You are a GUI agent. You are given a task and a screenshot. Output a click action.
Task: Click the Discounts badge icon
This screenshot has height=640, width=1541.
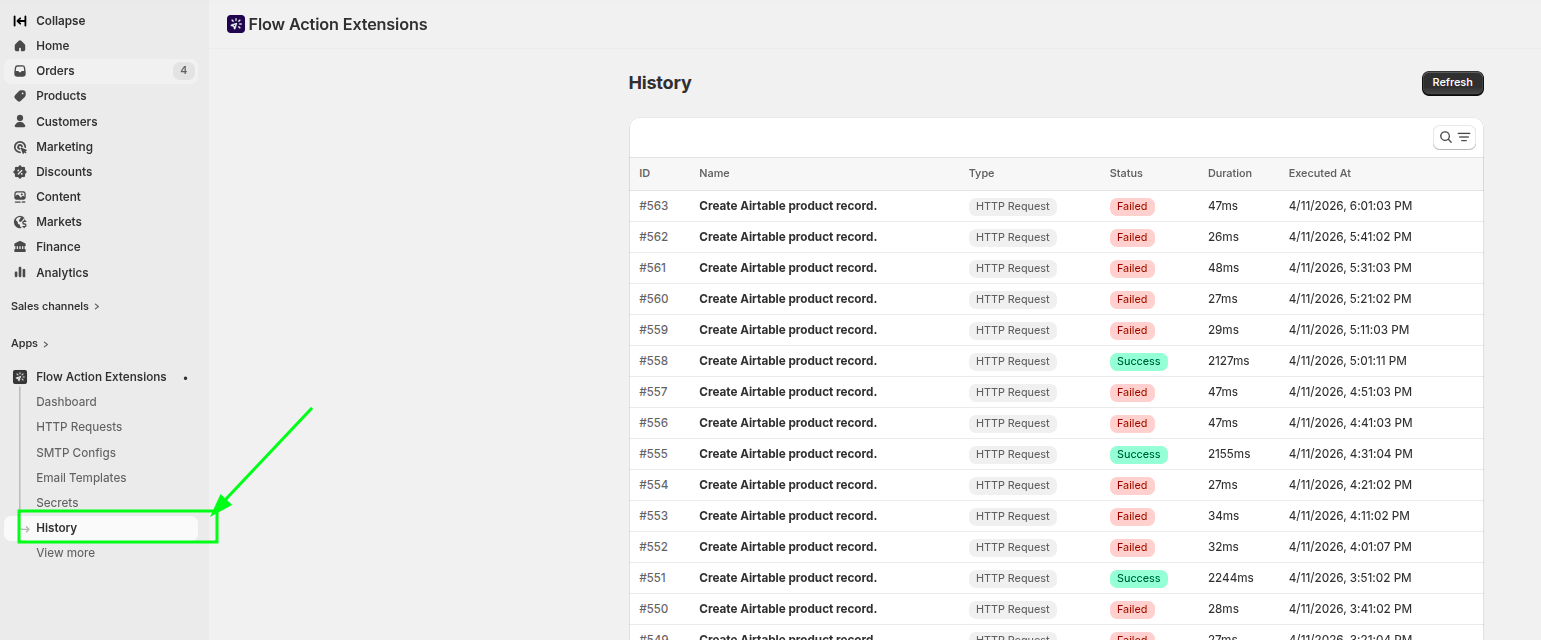point(20,172)
